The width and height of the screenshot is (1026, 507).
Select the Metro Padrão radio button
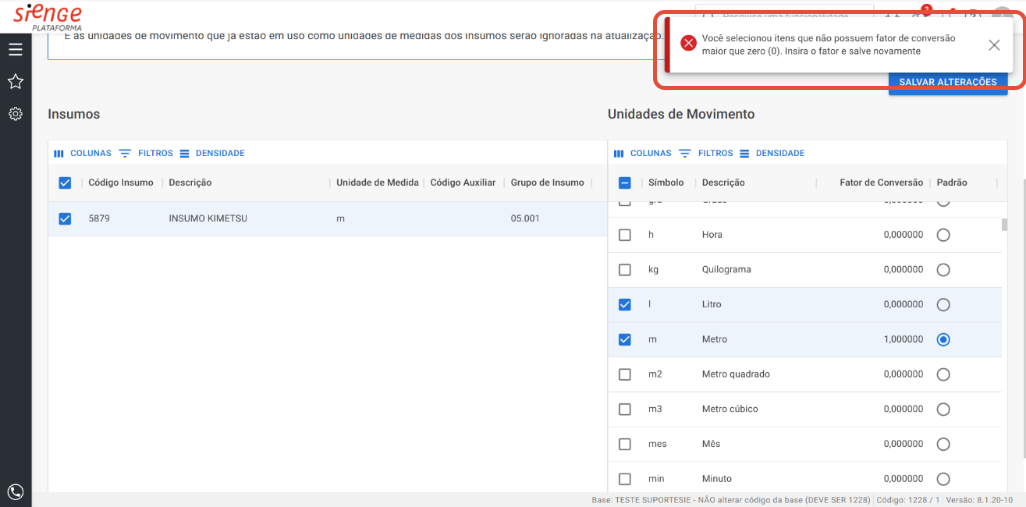(943, 340)
